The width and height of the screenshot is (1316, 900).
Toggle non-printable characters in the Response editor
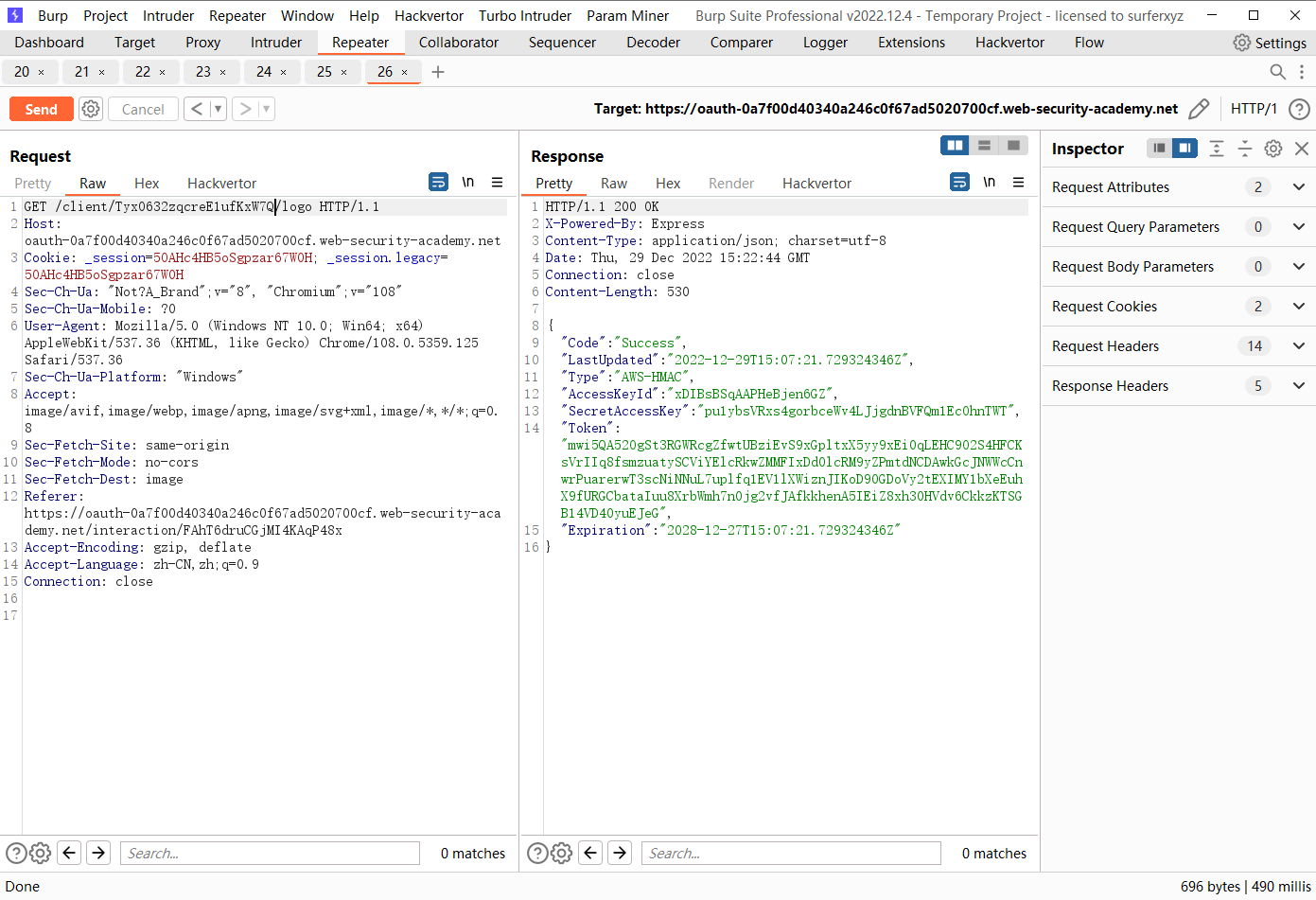coord(990,182)
